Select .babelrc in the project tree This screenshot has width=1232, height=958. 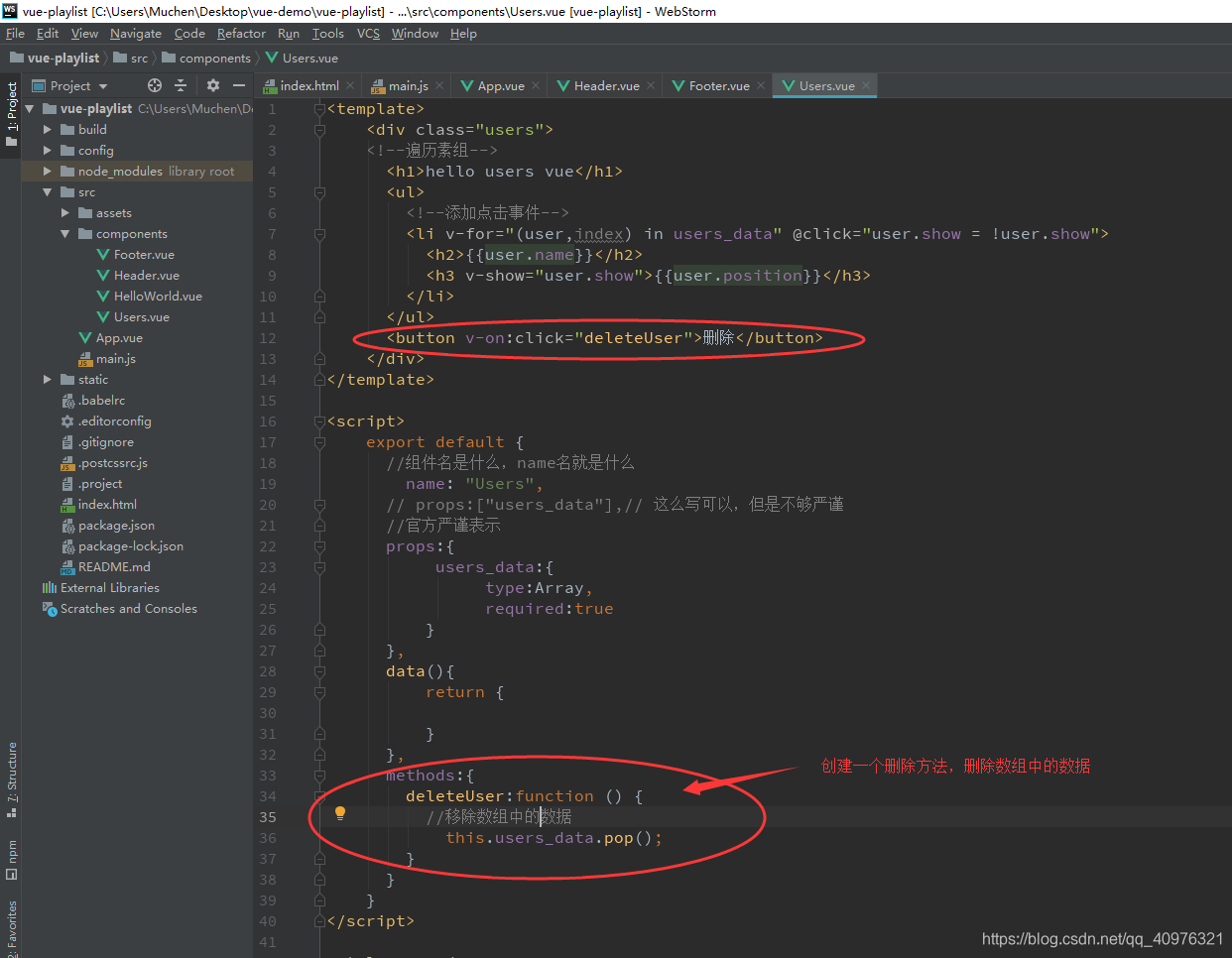click(x=102, y=401)
